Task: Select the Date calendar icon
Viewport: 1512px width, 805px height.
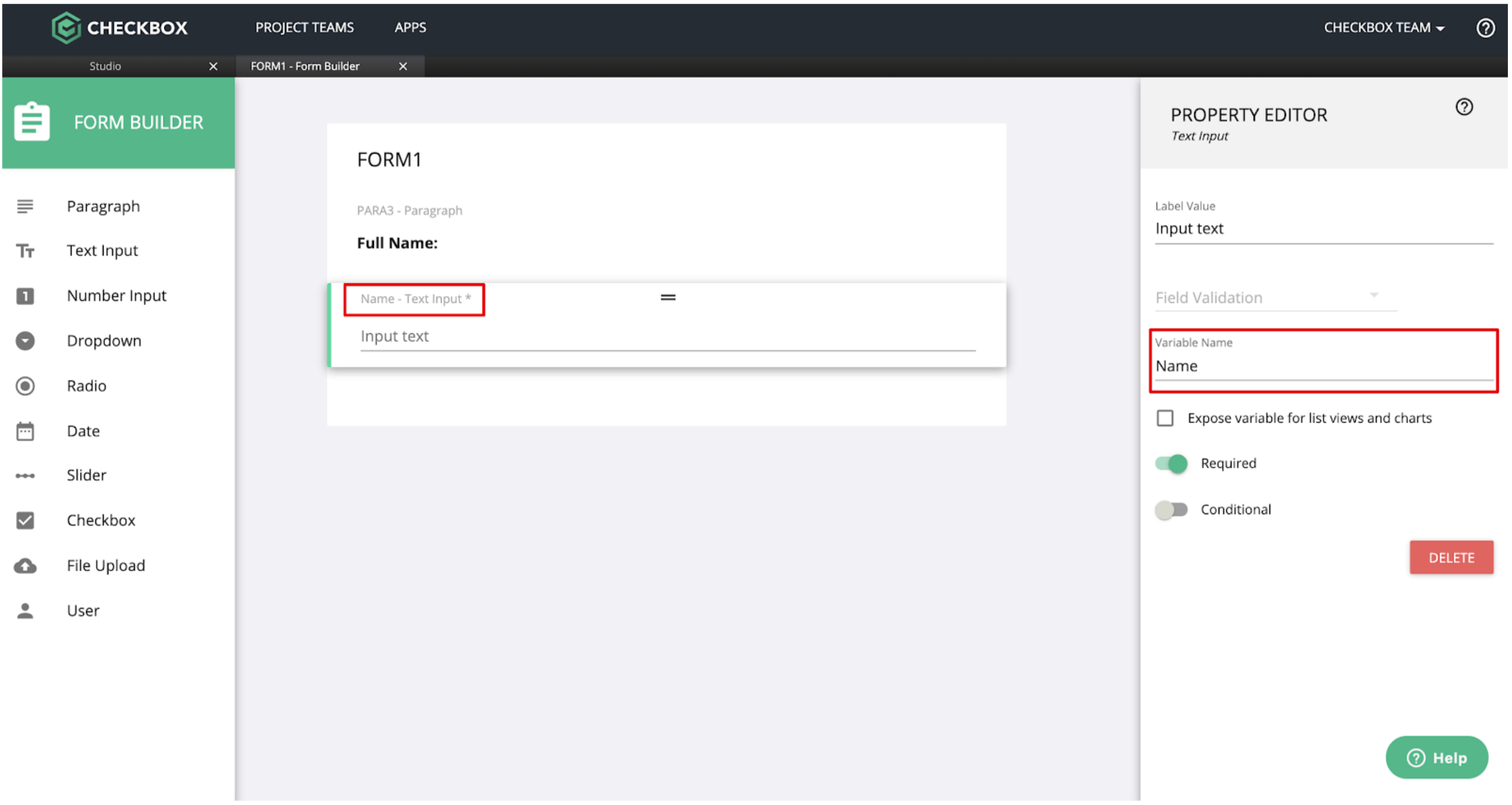Action: (x=25, y=431)
